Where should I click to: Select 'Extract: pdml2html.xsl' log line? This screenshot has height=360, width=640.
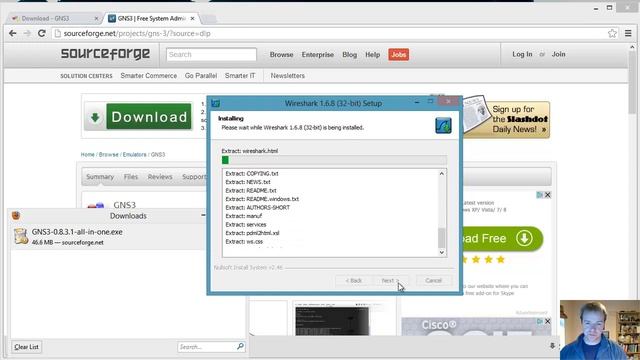[x=252, y=233]
